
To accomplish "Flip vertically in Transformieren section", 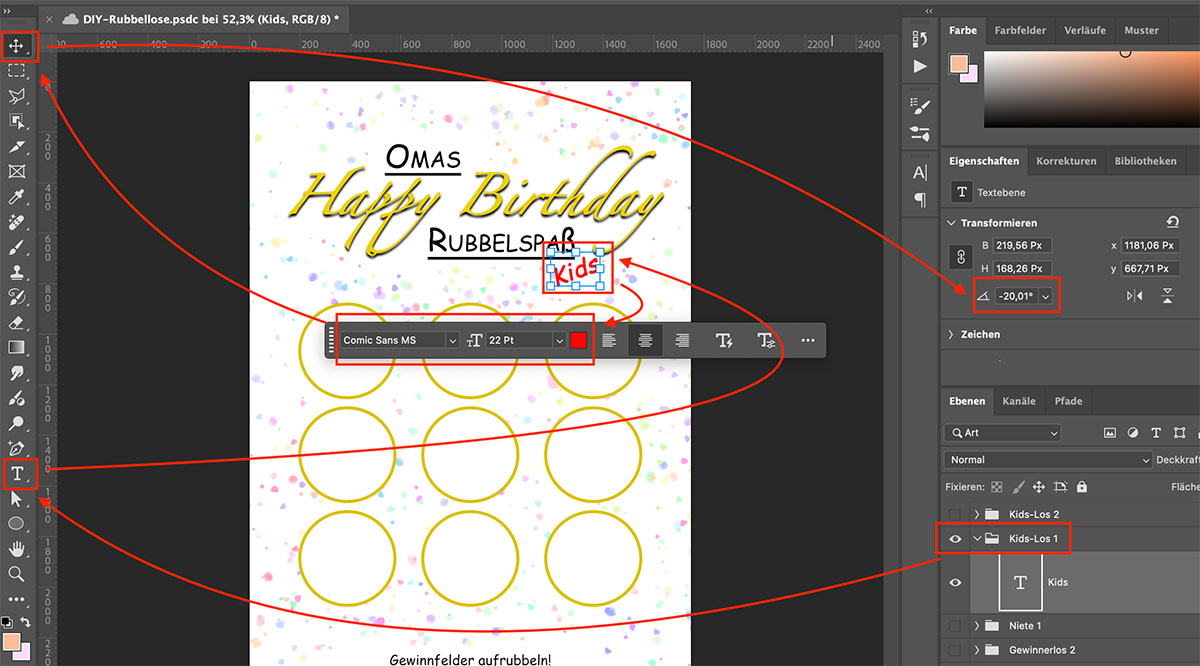I will (x=1168, y=296).
